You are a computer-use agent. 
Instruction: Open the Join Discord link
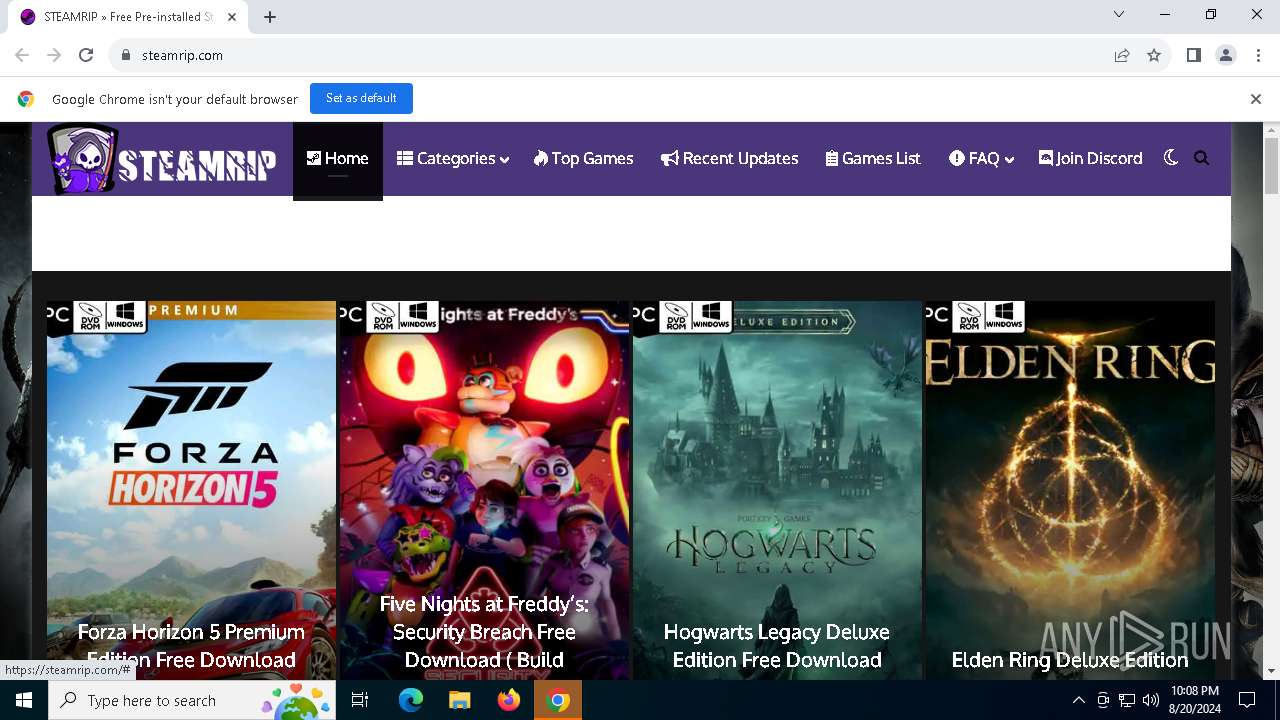click(x=1090, y=159)
